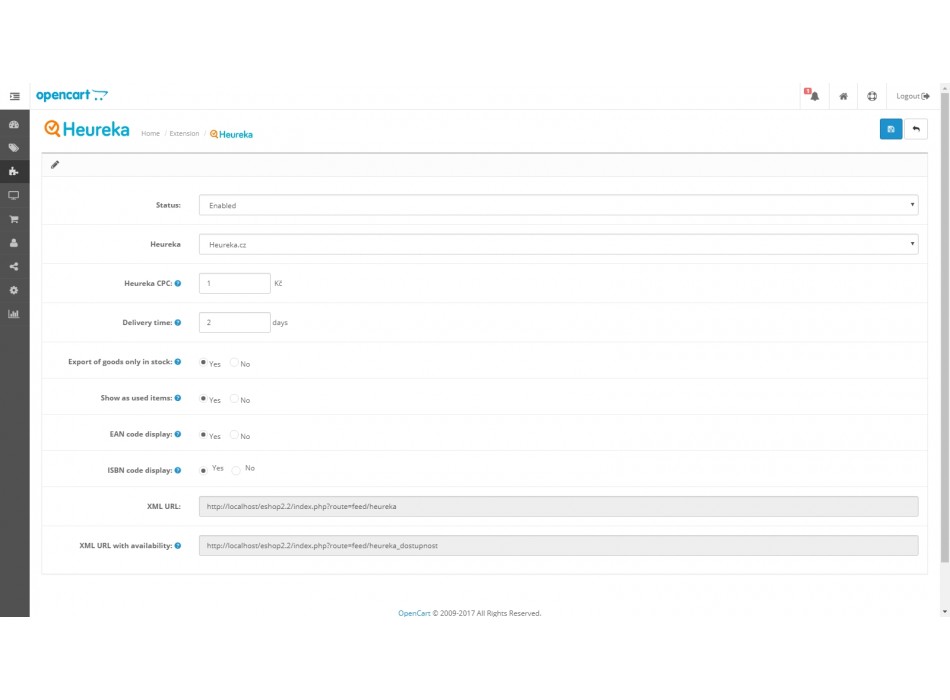The width and height of the screenshot is (950, 700).
Task: Click the Delivery time help icon
Action: [178, 322]
